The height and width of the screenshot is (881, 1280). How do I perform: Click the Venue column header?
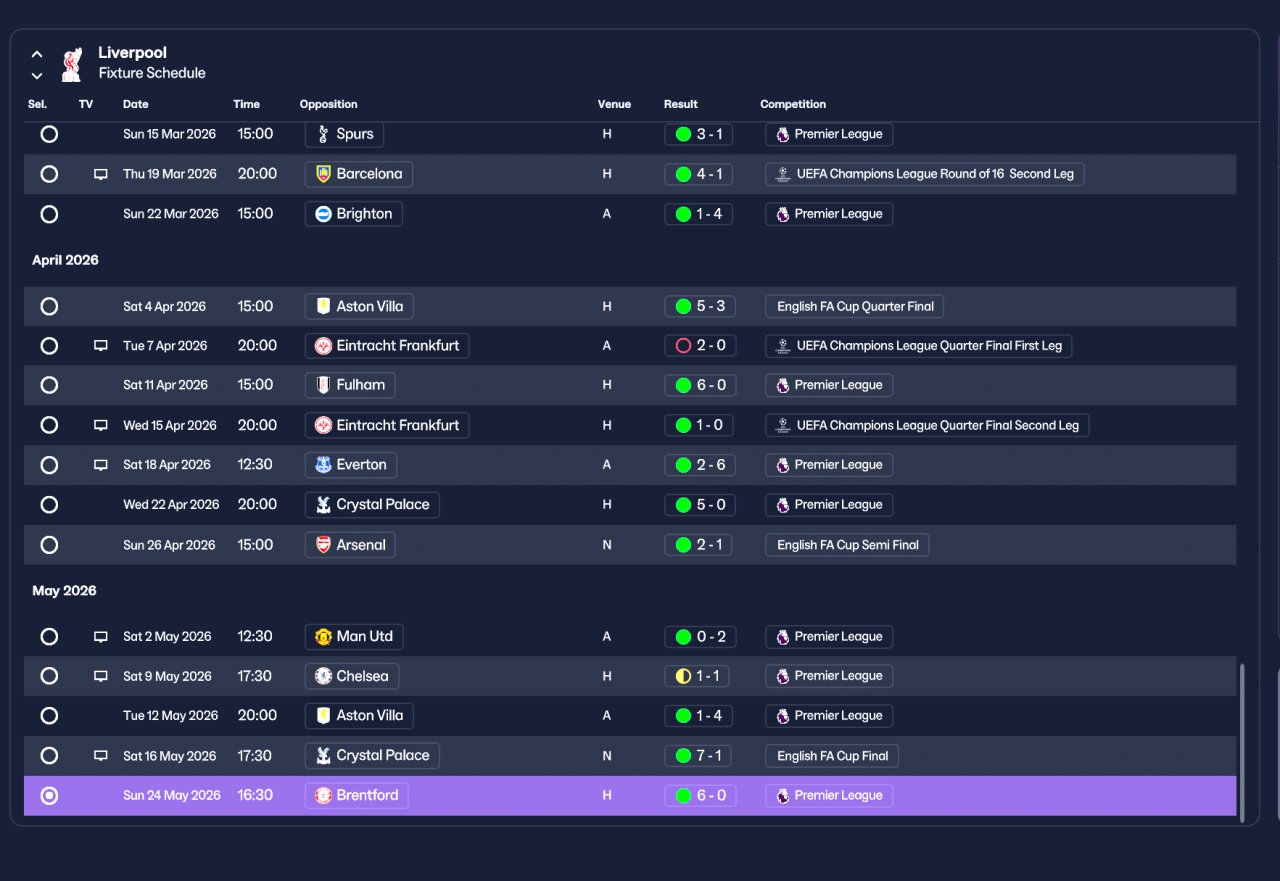[x=615, y=104]
